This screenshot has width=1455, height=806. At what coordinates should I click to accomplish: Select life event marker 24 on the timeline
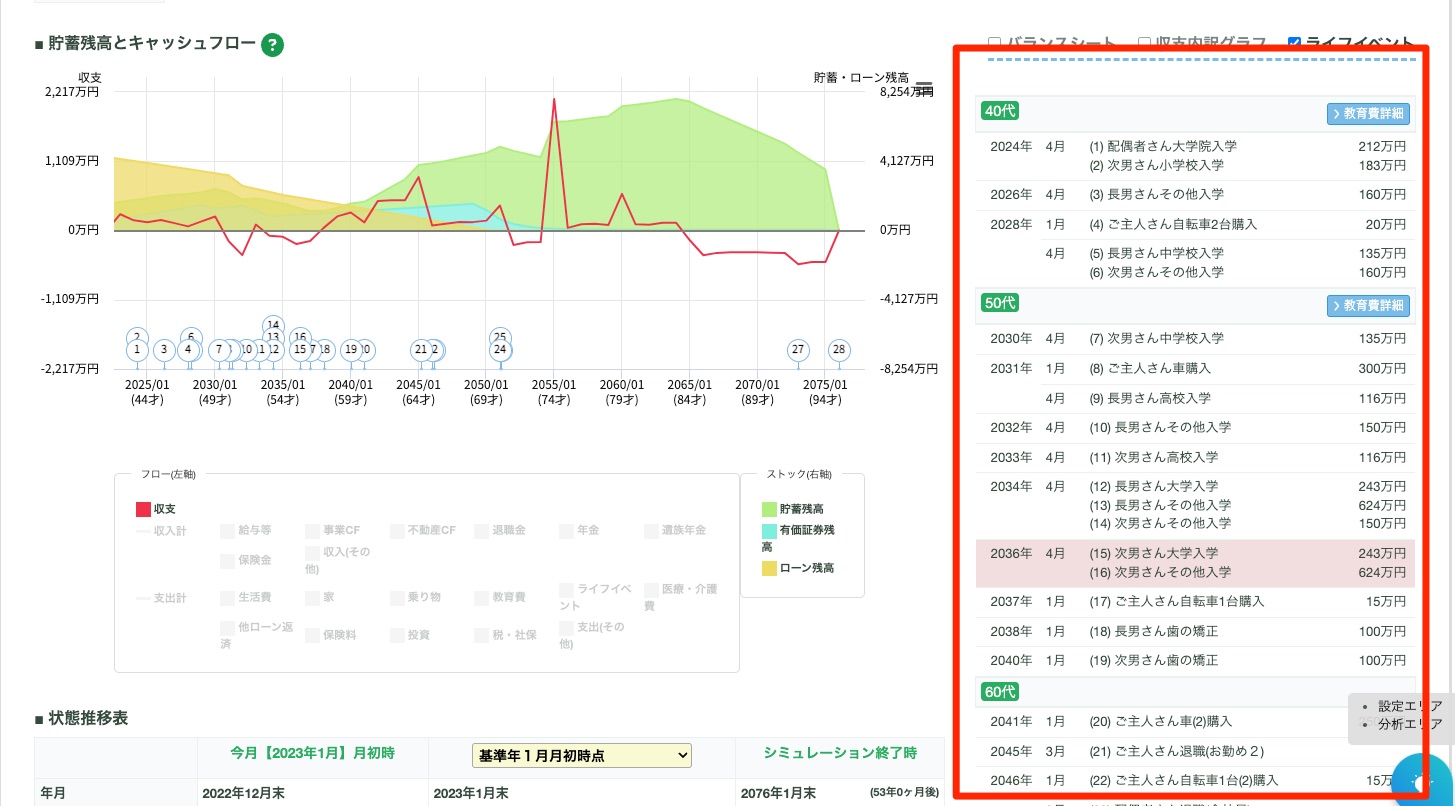(500, 350)
